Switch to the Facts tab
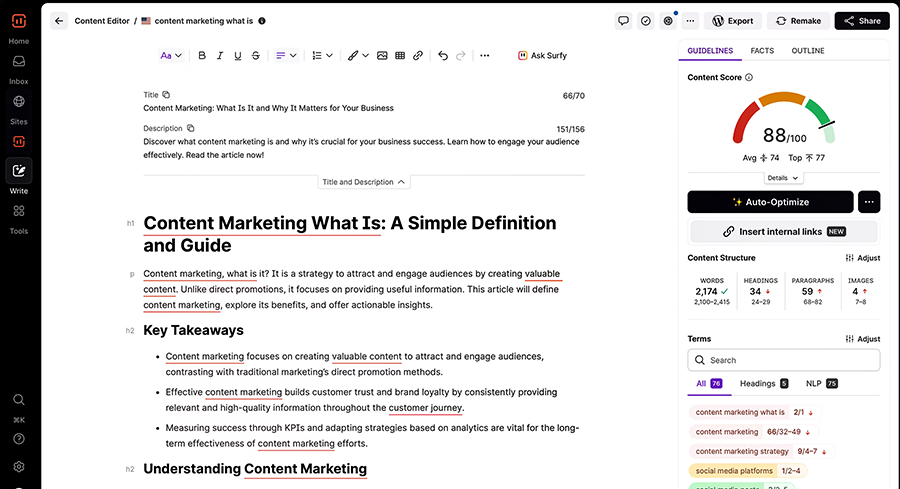 coord(762,50)
